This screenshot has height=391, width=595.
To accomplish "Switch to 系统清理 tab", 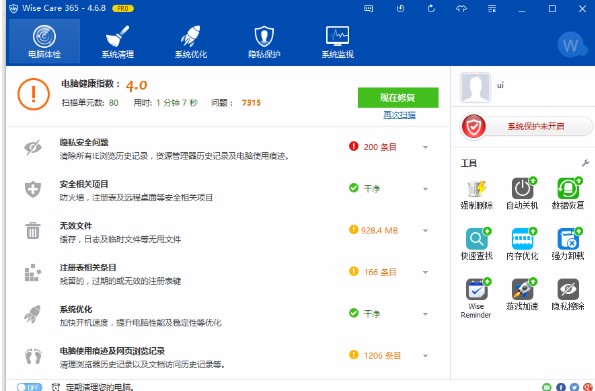I will [118, 41].
